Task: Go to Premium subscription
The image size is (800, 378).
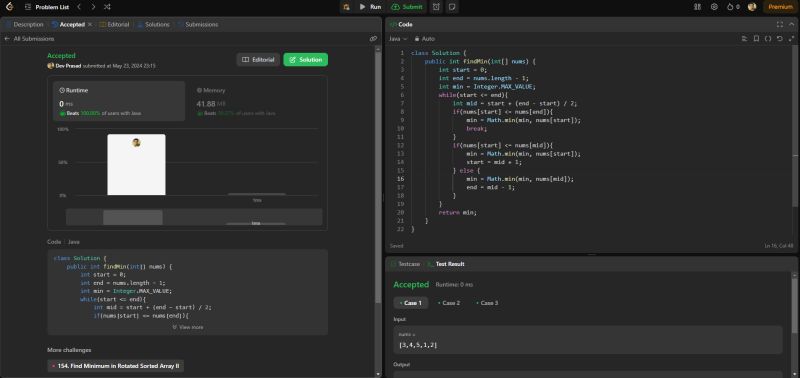Action: click(780, 7)
